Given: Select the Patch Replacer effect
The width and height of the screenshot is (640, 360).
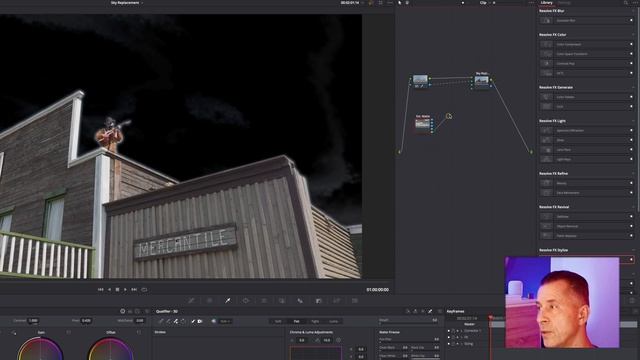Looking at the screenshot, I should point(586,236).
